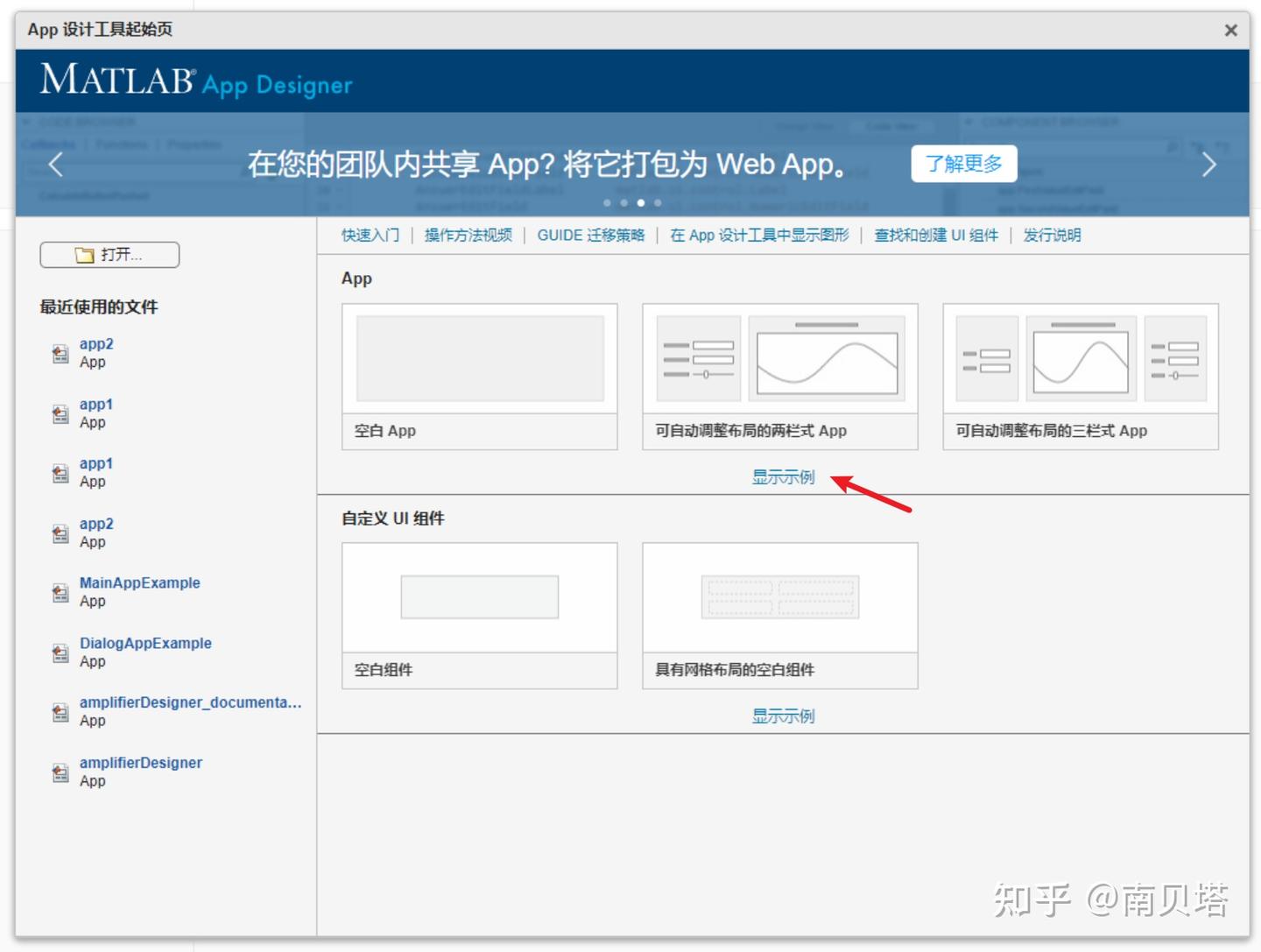Click the MainAppExample app icon
The height and width of the screenshot is (952, 1261).
pos(59,592)
